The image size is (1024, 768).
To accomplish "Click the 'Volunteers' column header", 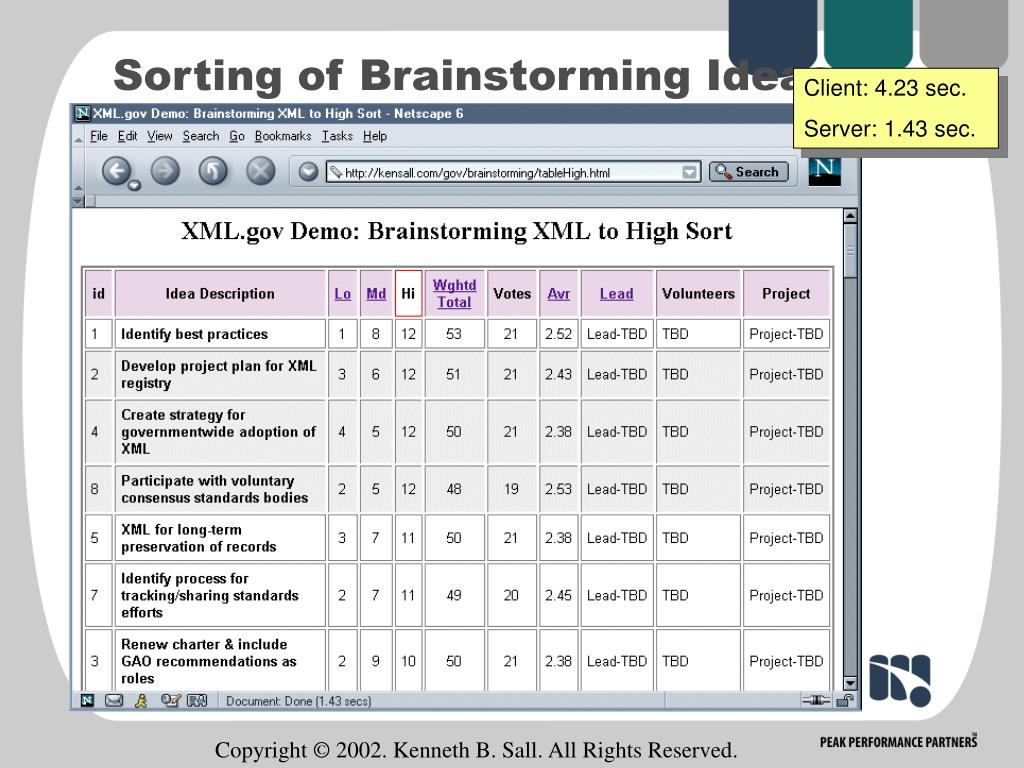I will tap(698, 293).
